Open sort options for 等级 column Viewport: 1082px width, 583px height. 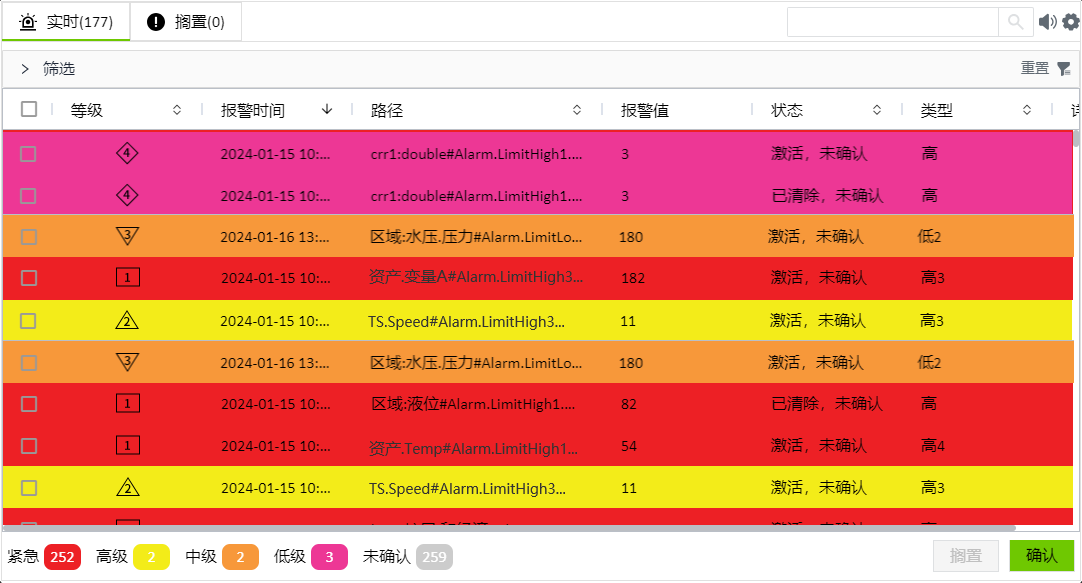coord(177,110)
